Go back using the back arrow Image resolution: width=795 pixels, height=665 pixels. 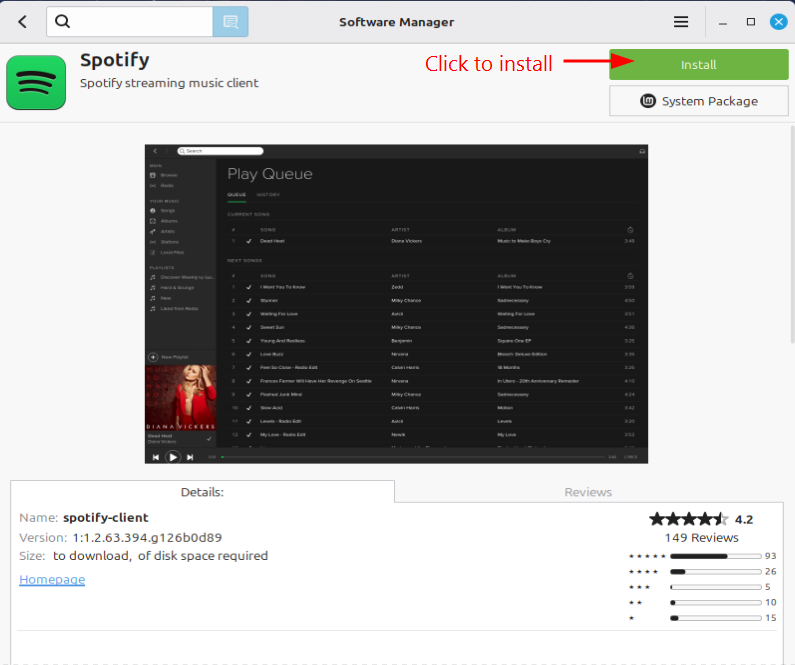[x=22, y=22]
